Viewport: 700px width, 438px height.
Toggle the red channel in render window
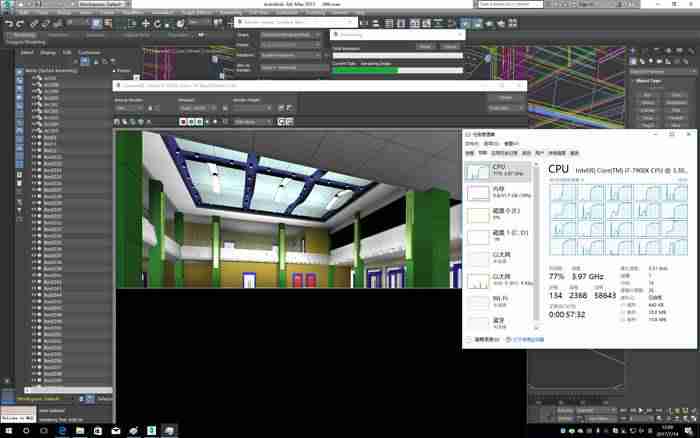point(183,121)
